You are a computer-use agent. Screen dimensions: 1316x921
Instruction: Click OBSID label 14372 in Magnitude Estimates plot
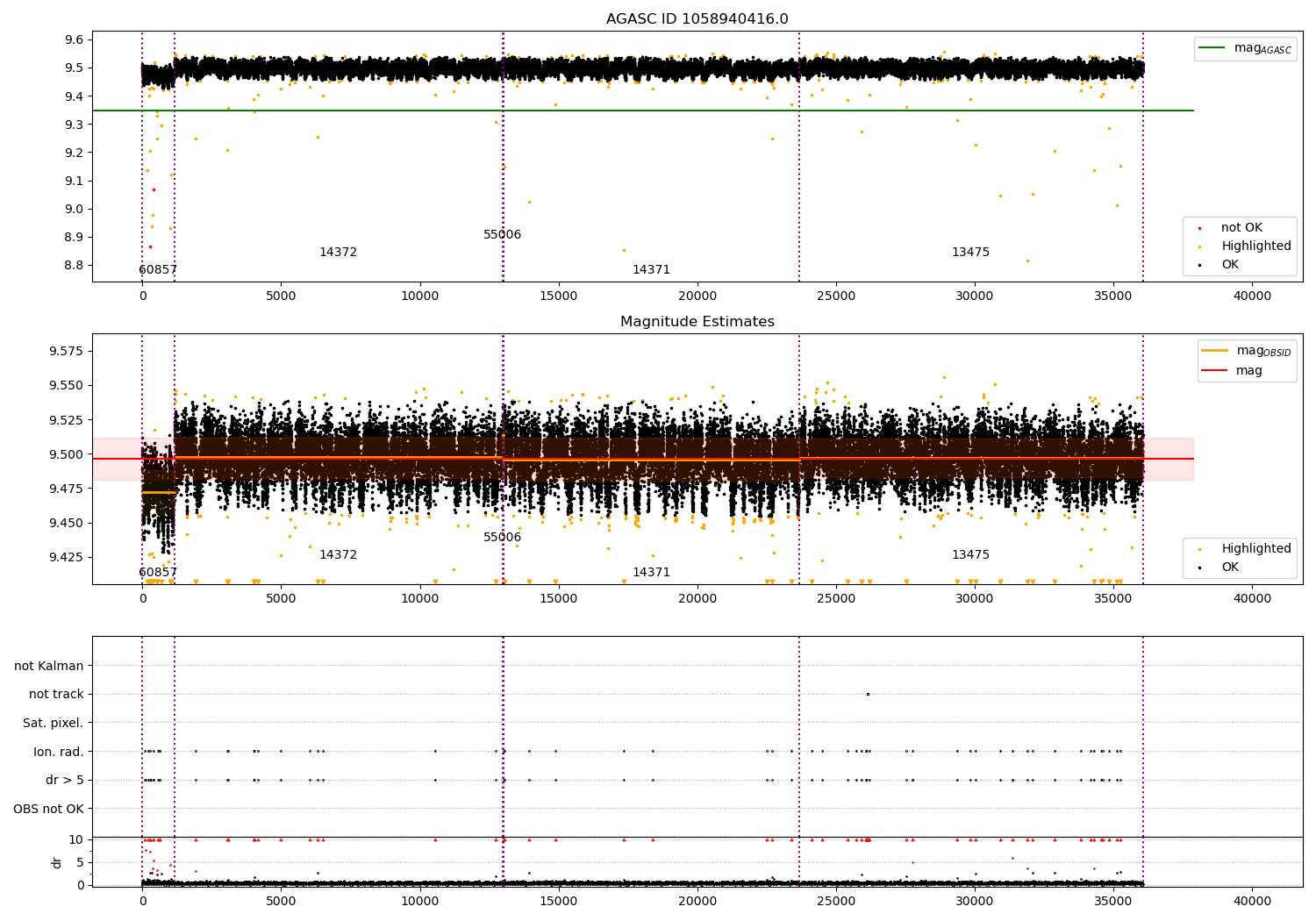(x=338, y=555)
